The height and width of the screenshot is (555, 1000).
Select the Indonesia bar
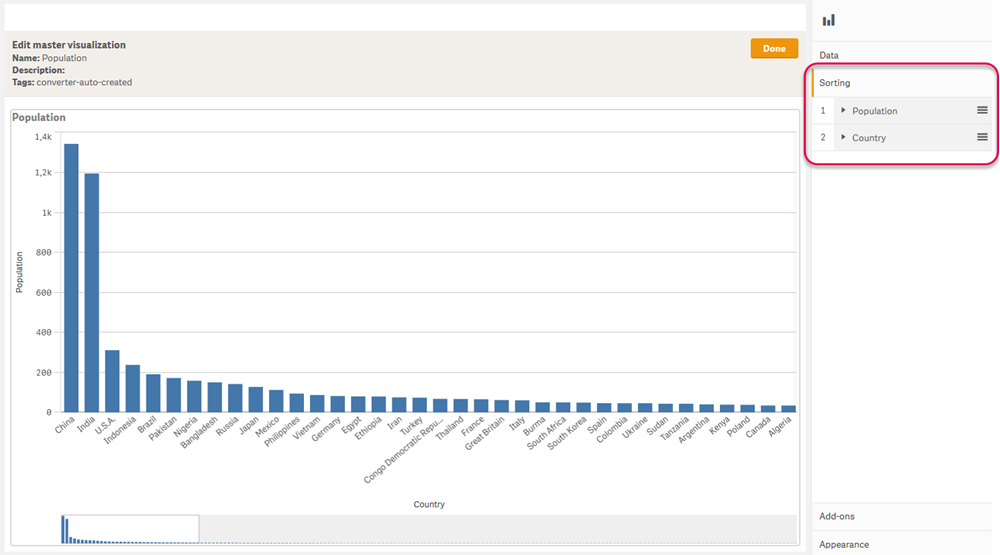click(133, 388)
